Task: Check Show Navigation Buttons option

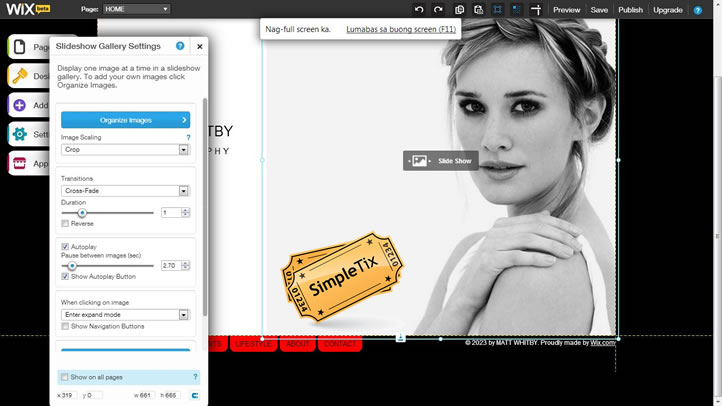Action: coord(65,326)
